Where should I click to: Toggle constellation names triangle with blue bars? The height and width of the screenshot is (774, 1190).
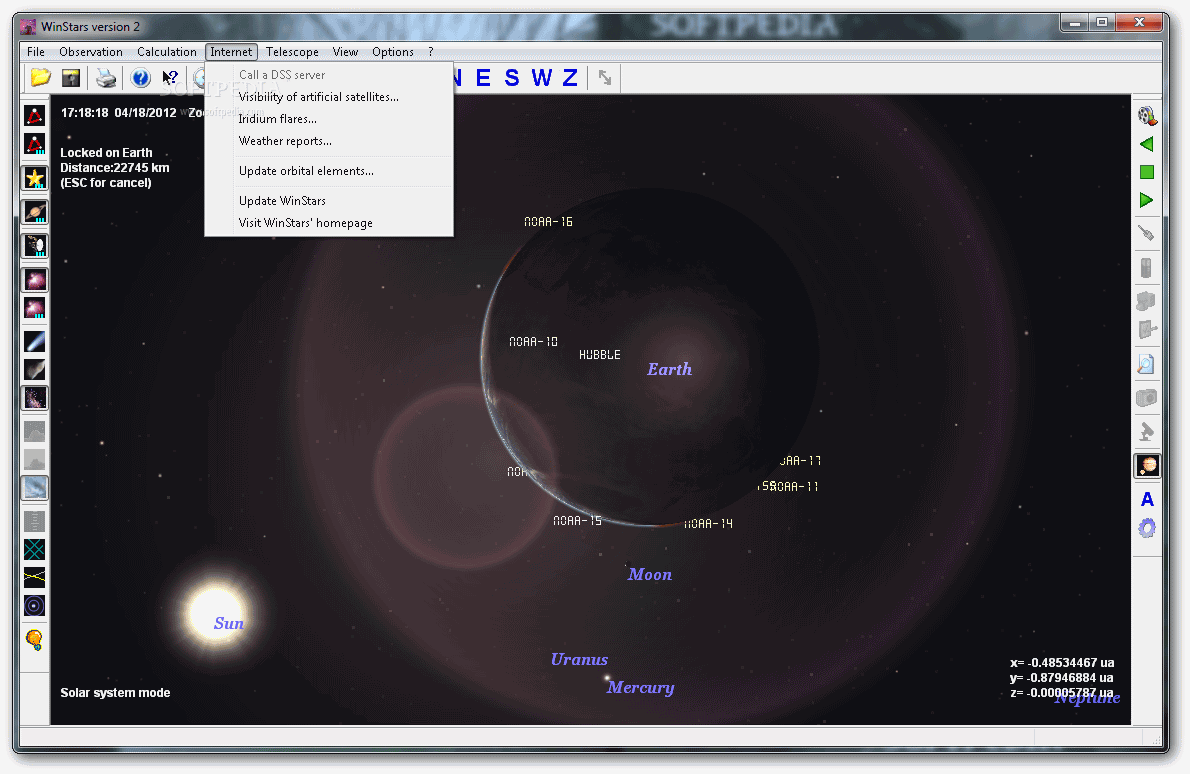click(34, 144)
